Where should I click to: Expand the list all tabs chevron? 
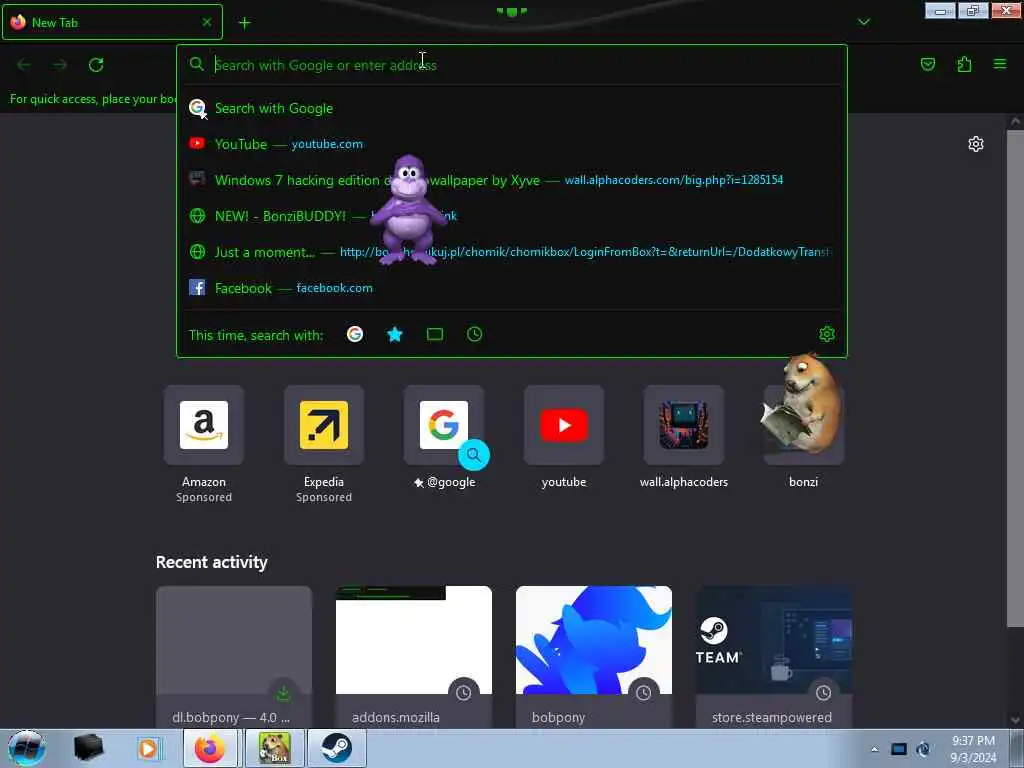coord(864,22)
